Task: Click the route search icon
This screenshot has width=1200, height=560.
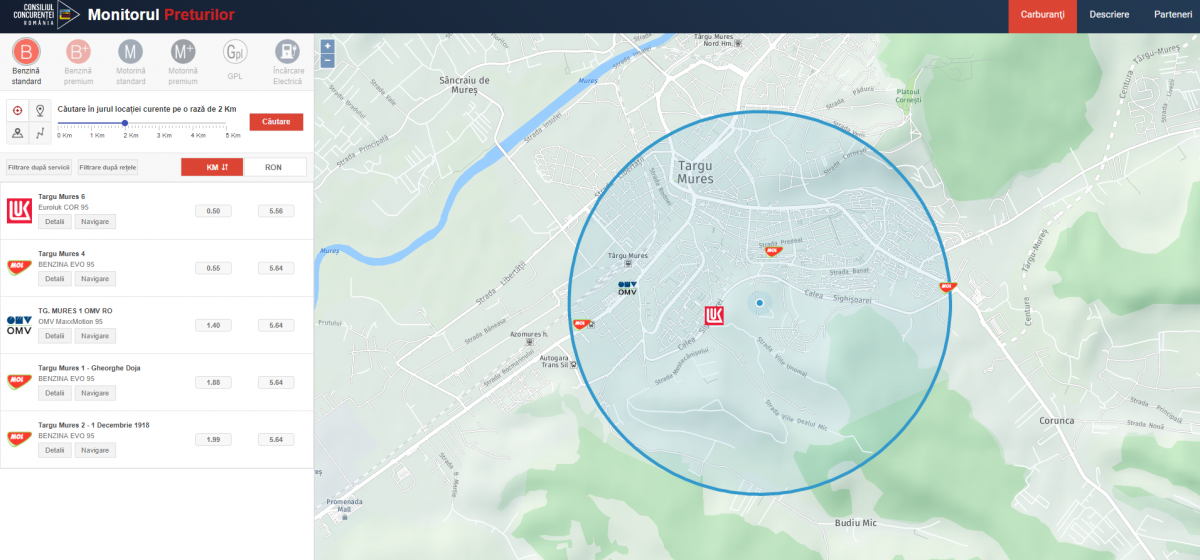Action: click(x=40, y=133)
